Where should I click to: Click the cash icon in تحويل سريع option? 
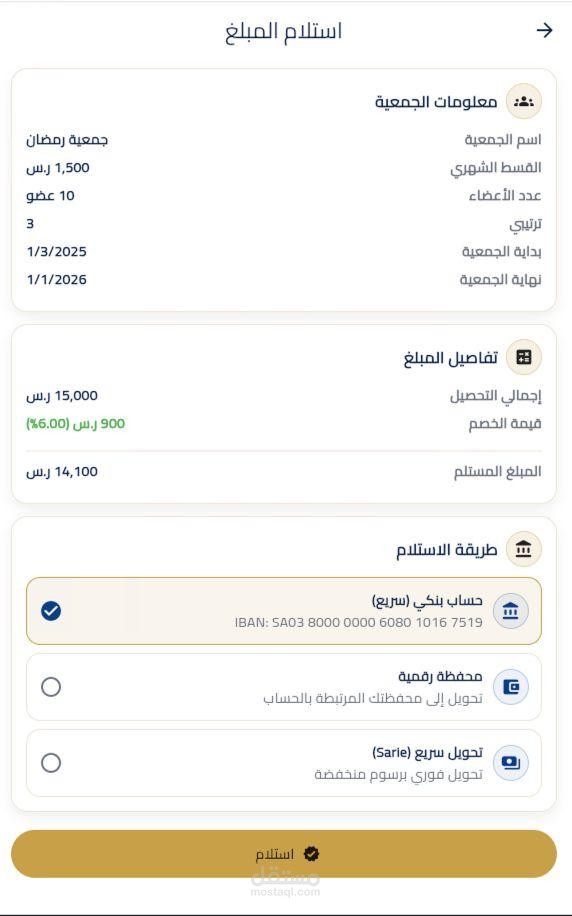[511, 762]
